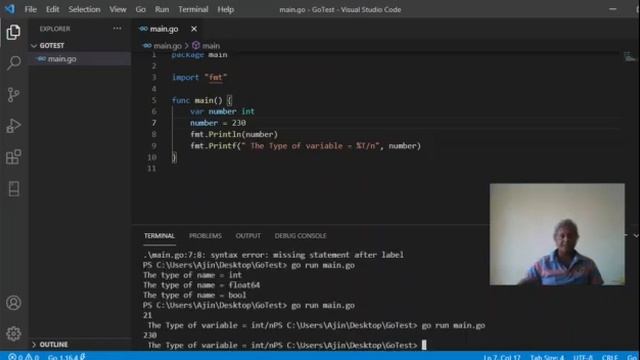
Task: Open the Search view icon
Action: click(13, 63)
